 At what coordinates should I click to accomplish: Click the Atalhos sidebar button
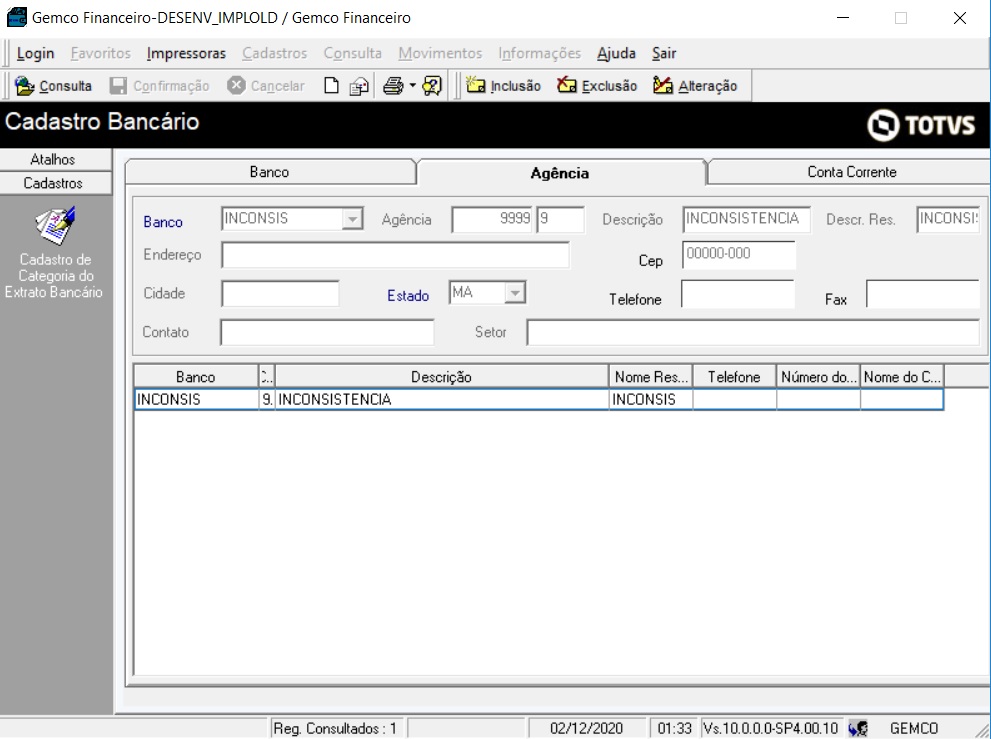coord(56,159)
